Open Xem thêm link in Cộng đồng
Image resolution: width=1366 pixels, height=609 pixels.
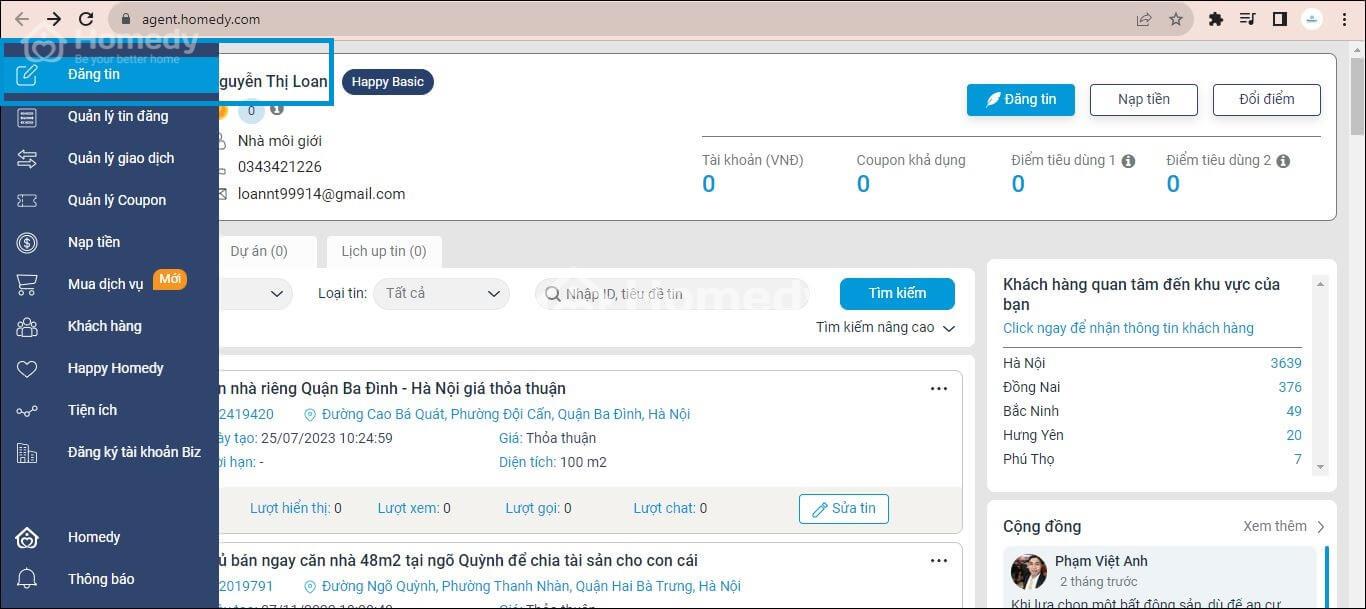[1284, 526]
